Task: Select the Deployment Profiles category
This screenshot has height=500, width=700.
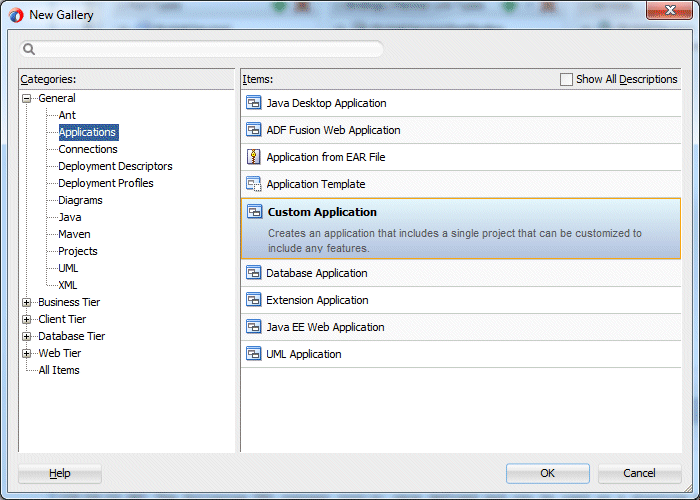Action: click(x=106, y=183)
